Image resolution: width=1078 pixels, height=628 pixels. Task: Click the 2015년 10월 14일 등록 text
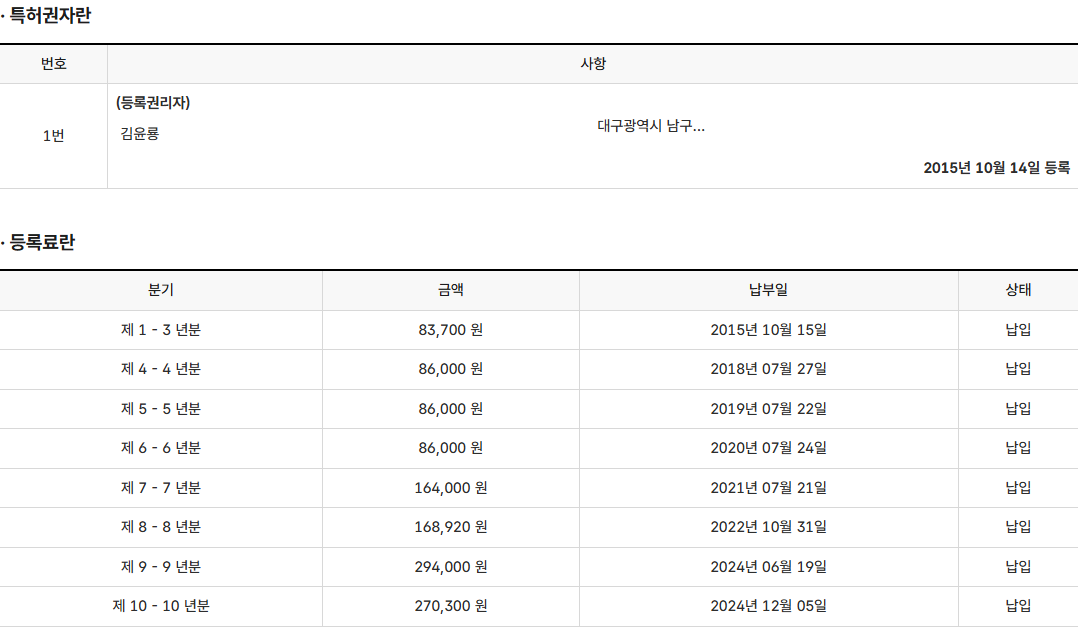coord(996,168)
